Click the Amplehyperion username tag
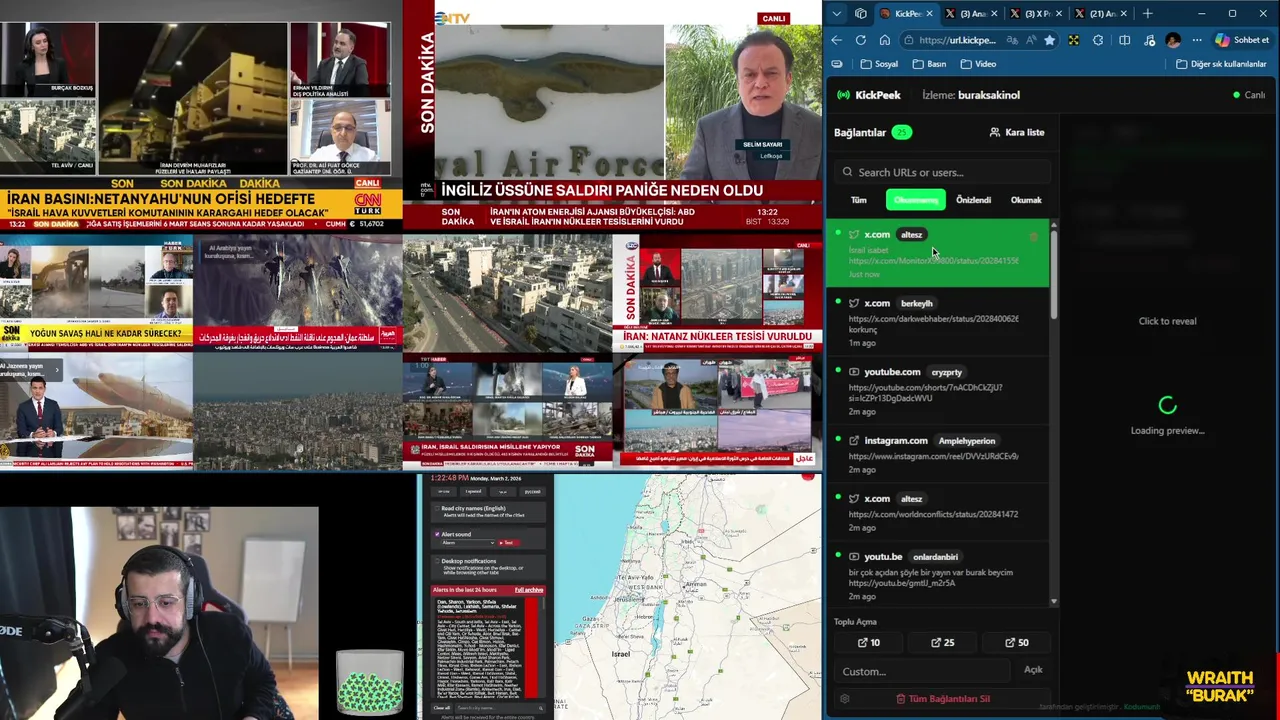 [967, 441]
